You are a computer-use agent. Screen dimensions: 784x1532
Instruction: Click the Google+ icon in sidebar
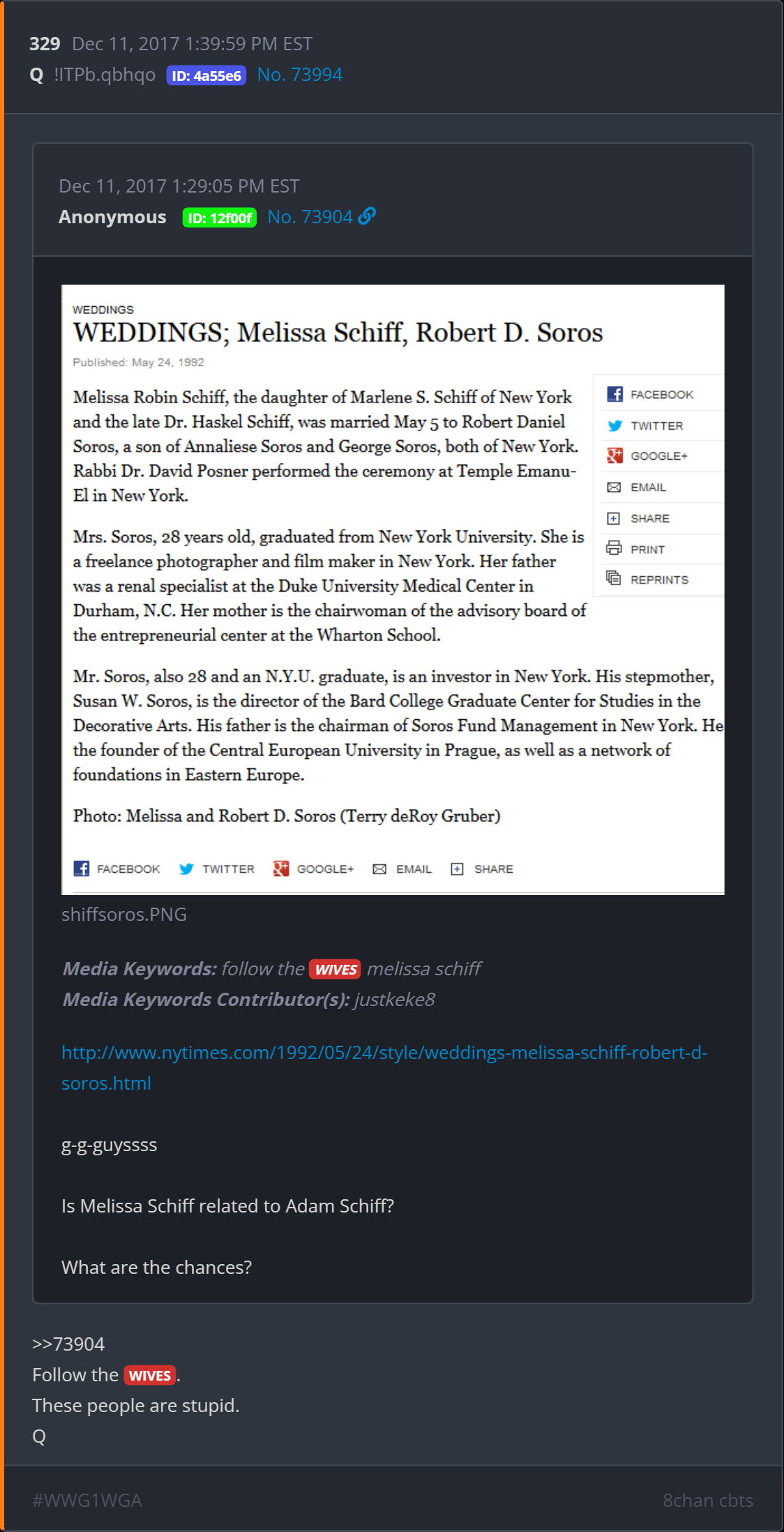coord(615,456)
